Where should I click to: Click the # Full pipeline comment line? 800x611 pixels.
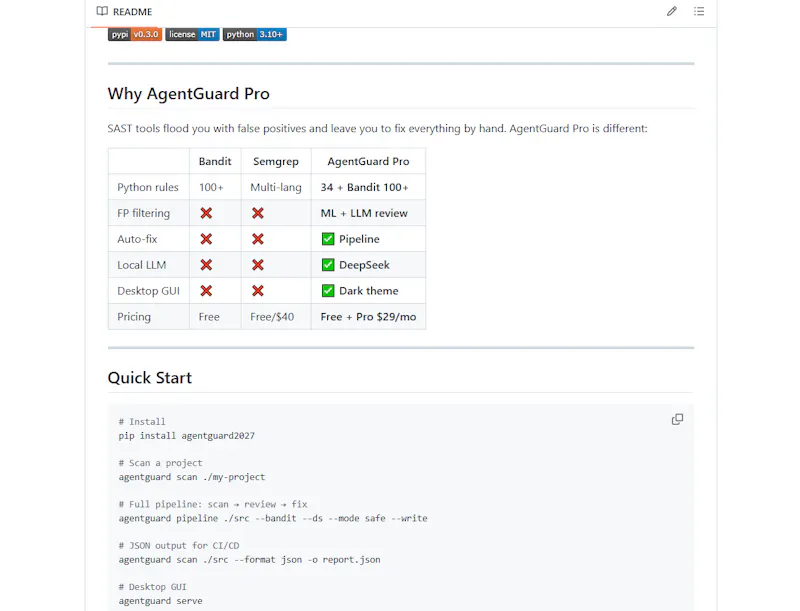(x=213, y=504)
